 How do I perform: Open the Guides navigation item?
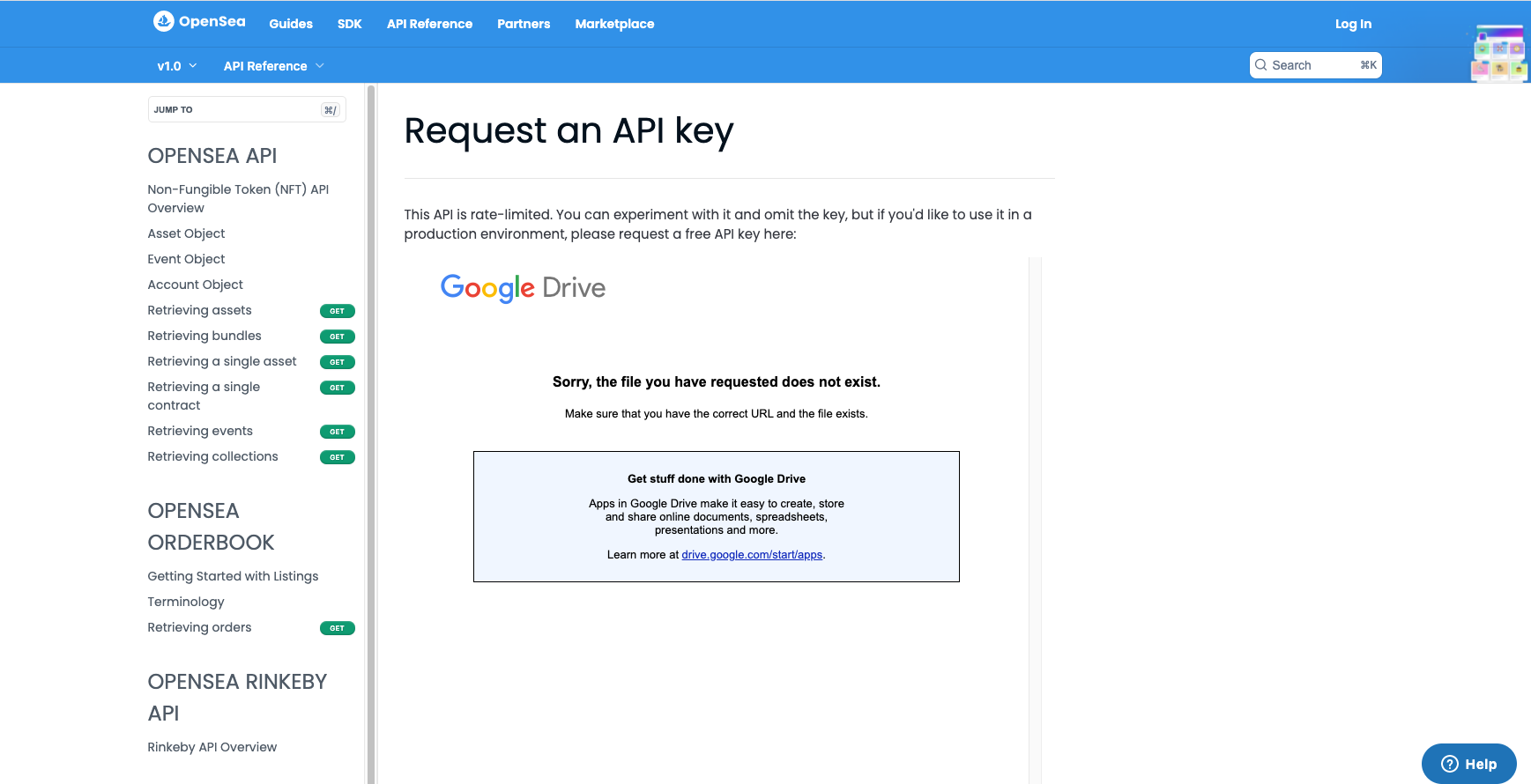click(x=291, y=24)
